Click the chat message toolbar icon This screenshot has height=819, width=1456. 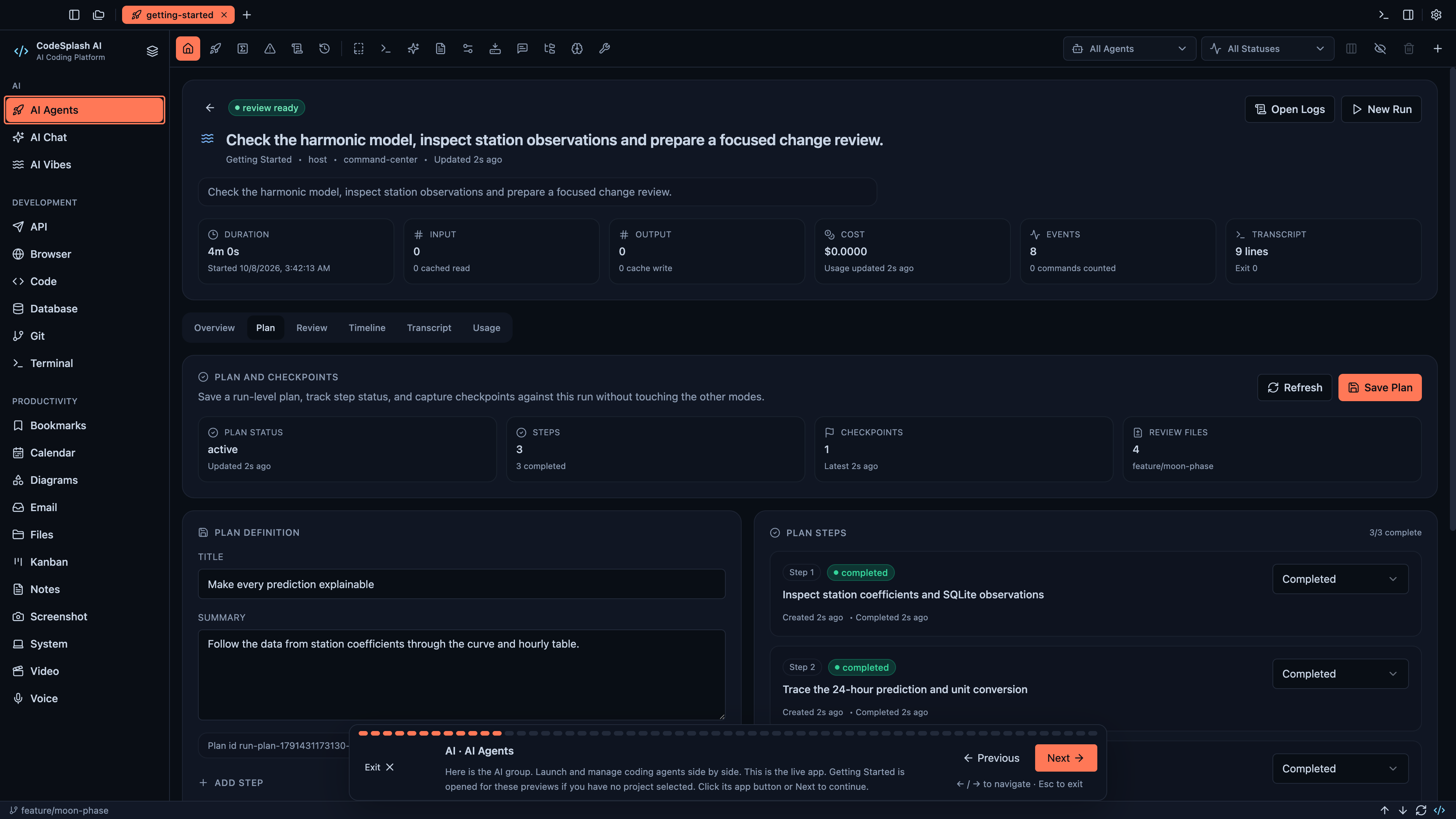[x=522, y=49]
